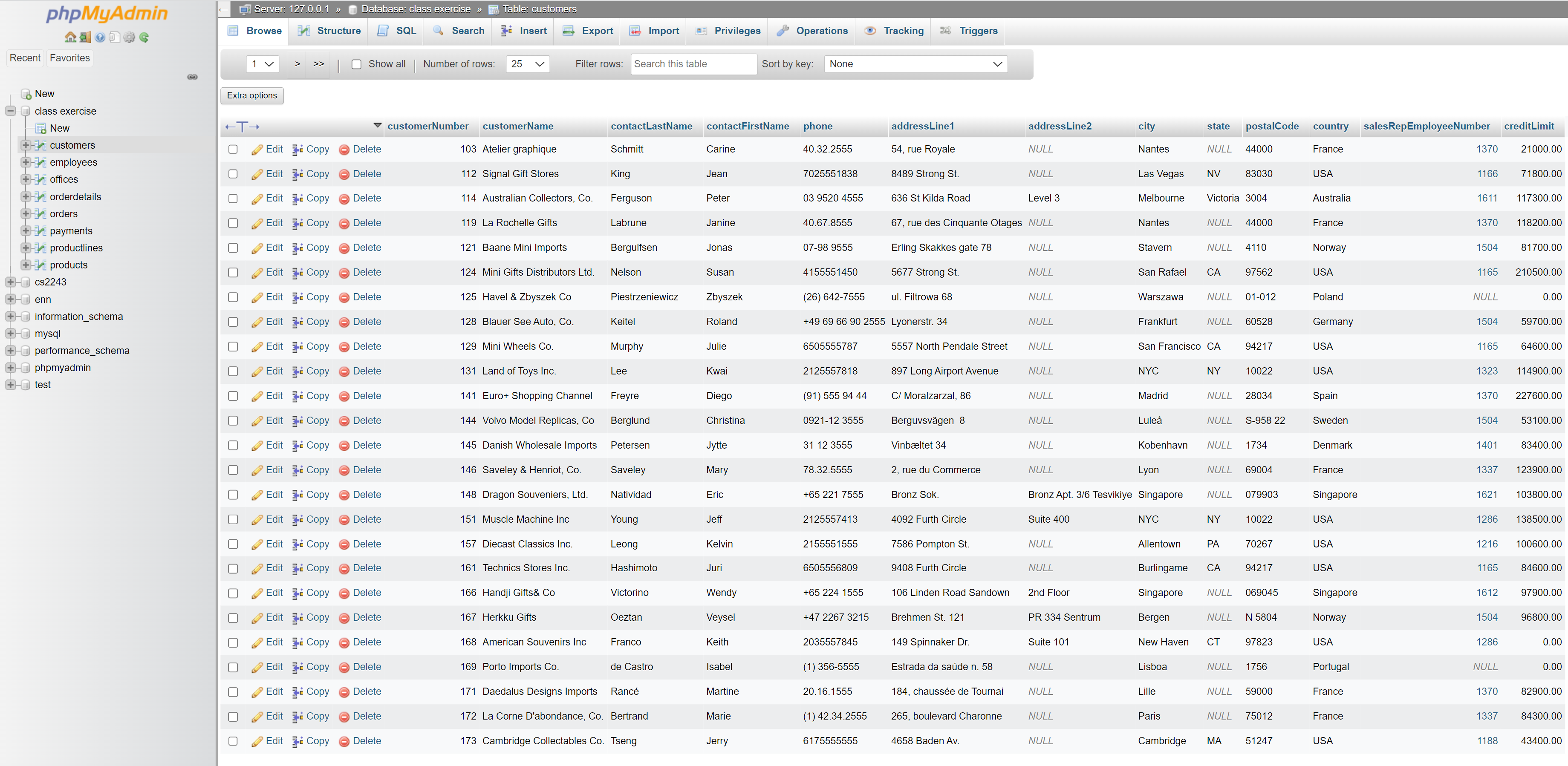
Task: Open salesRepEmployeeNumber link 1611
Action: 1487,199
